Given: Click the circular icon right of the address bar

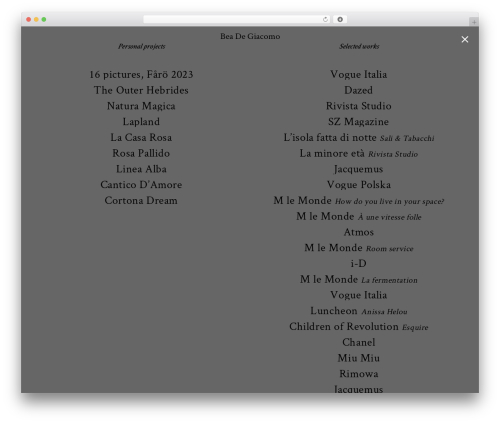Looking at the screenshot, I should click(x=340, y=20).
